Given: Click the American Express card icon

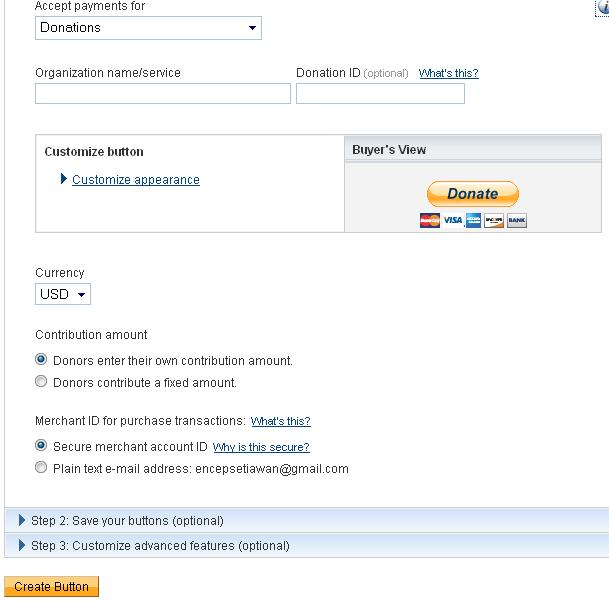Looking at the screenshot, I should (473, 221).
